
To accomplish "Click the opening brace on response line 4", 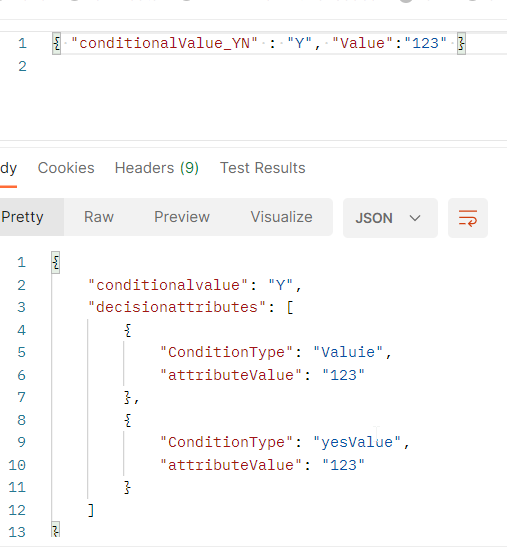I will coord(128,331).
